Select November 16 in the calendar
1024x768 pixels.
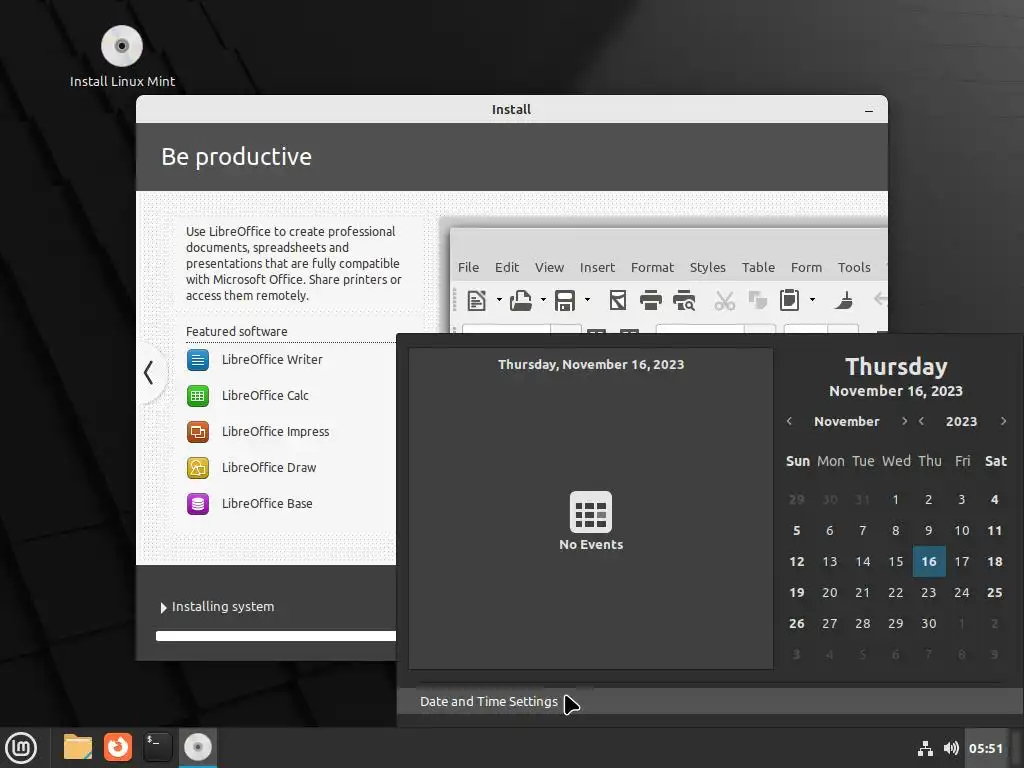pyautogui.click(x=929, y=562)
